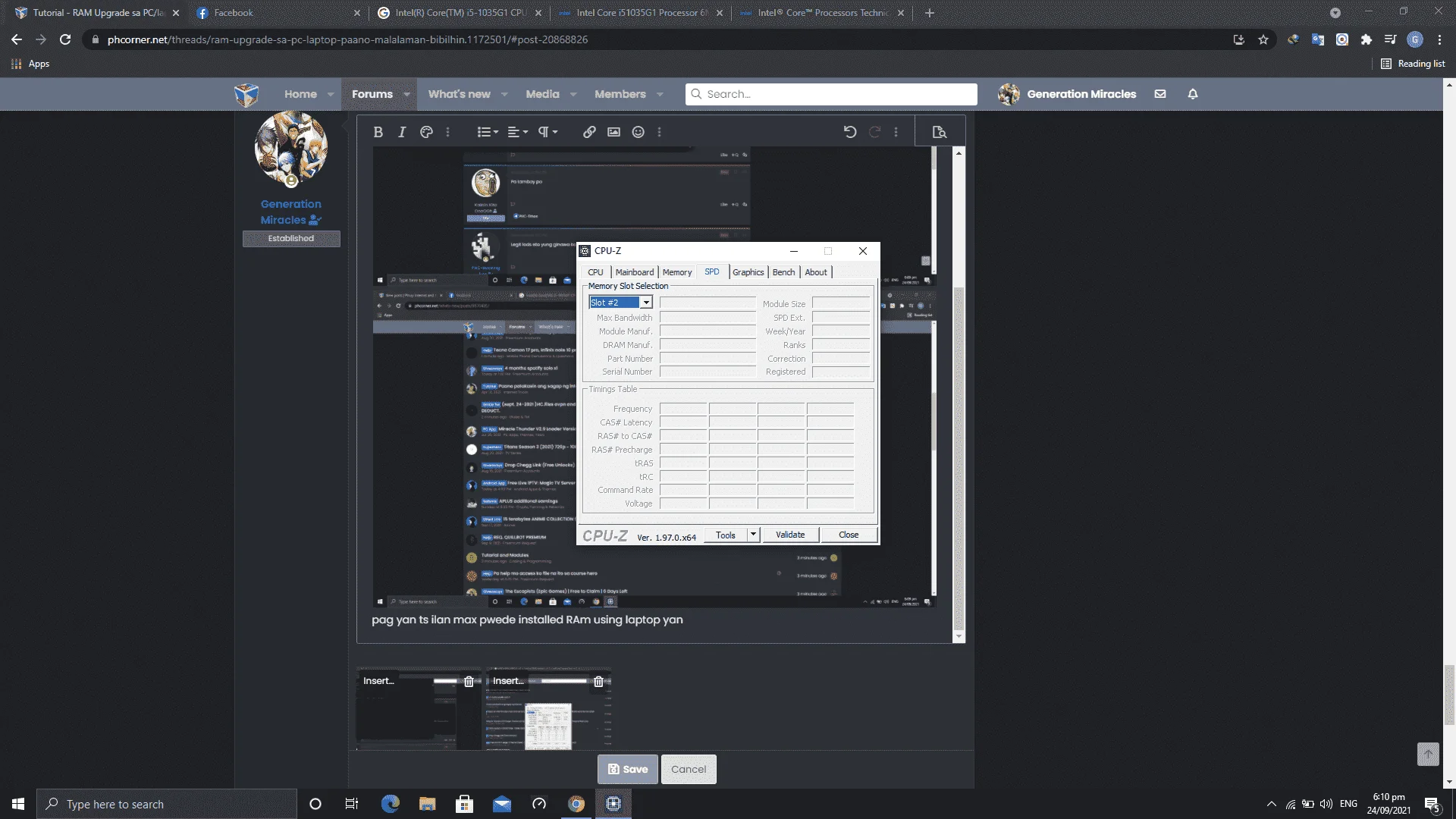Viewport: 1456px width, 819px height.
Task: Open the Generation Miracles profile link under avatar
Action: tap(291, 212)
